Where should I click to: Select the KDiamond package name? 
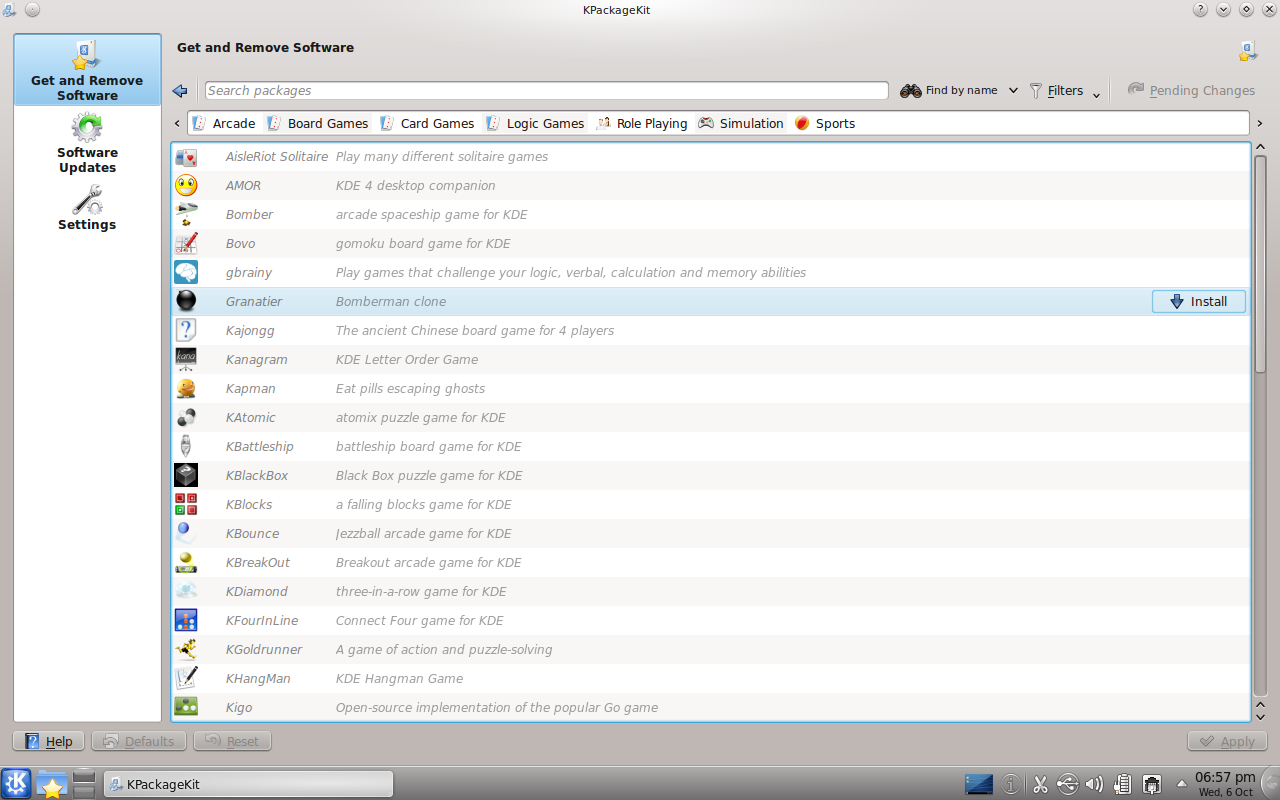point(256,592)
